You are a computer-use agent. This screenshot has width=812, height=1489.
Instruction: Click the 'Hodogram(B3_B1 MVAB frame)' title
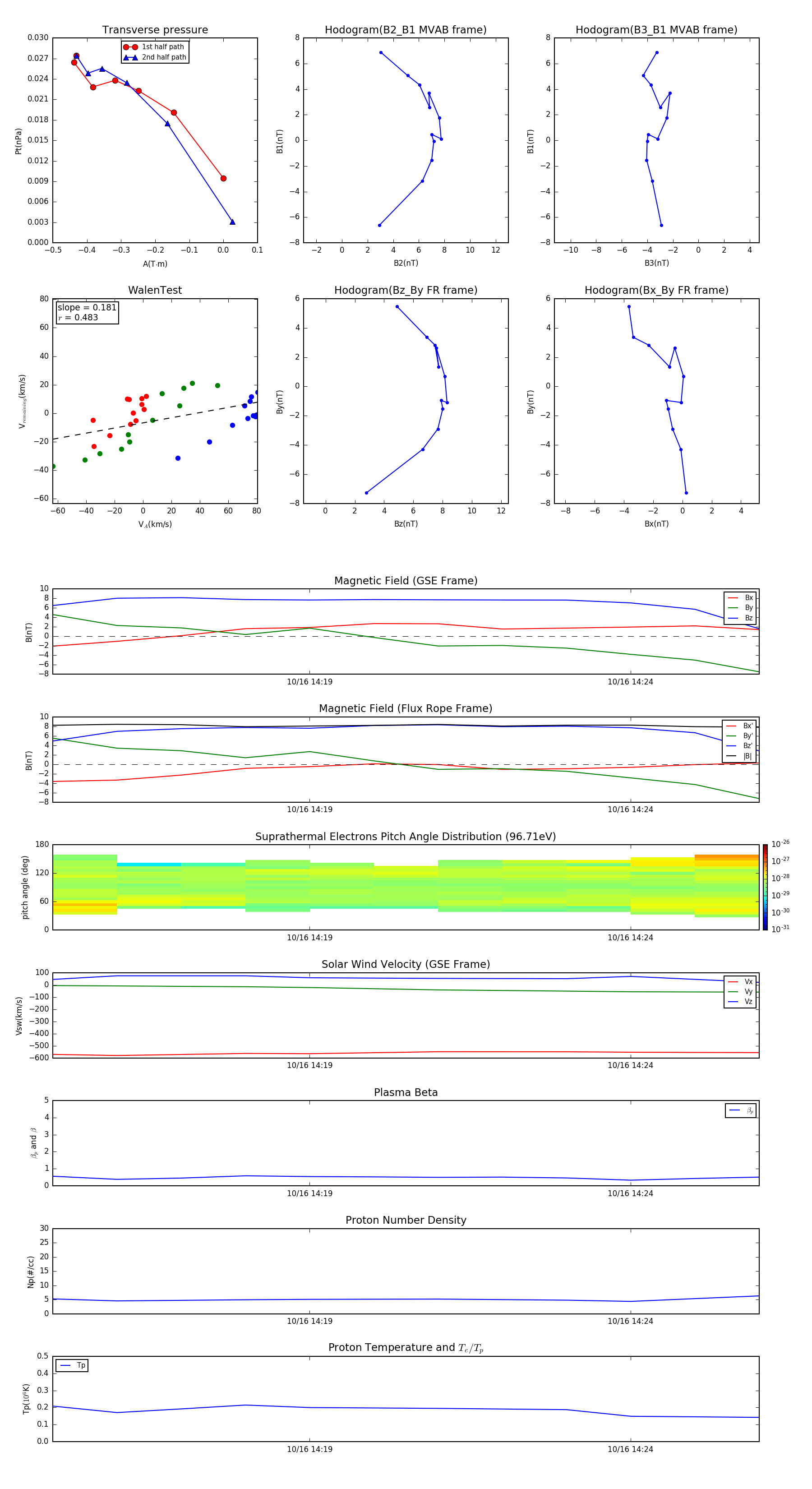tap(656, 30)
